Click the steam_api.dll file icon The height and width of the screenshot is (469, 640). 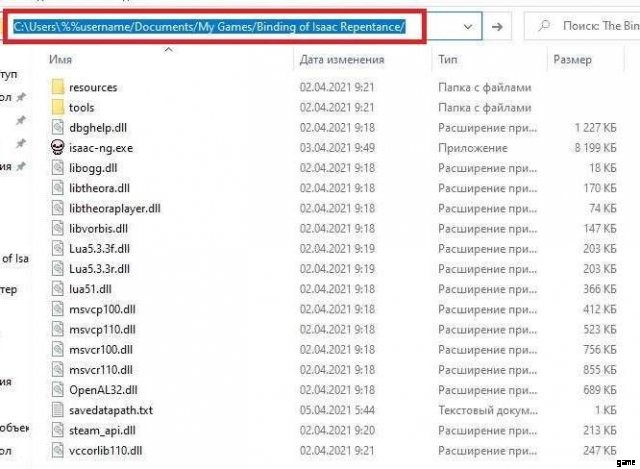57,430
